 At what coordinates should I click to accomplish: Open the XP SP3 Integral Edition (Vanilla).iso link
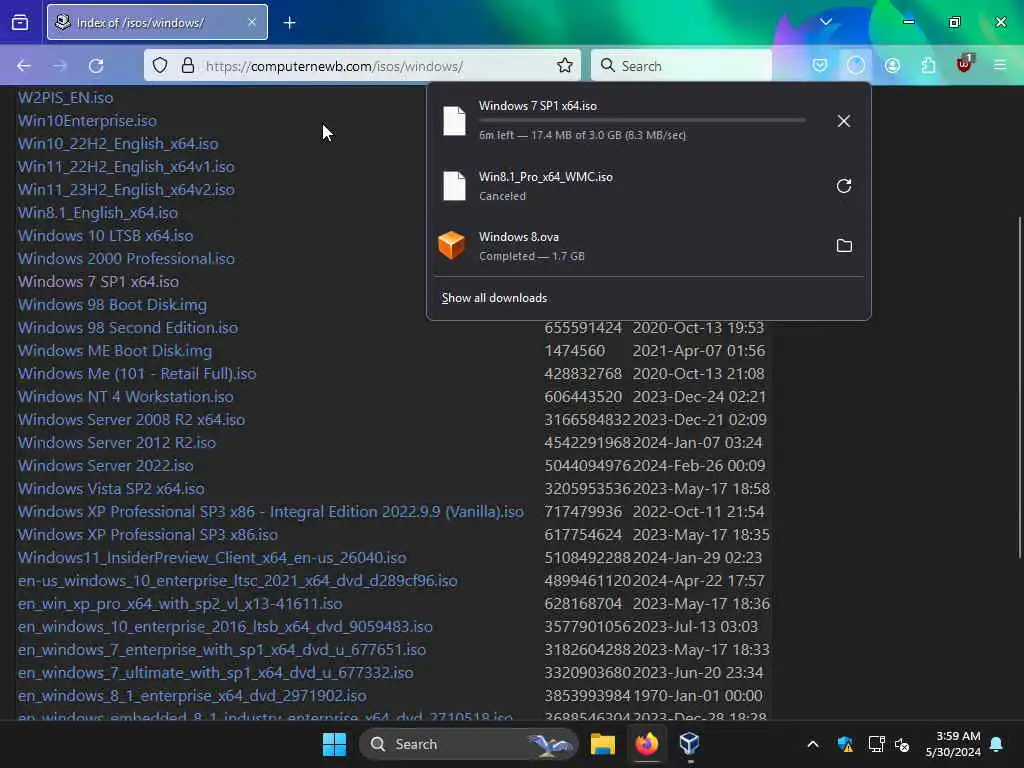(x=270, y=511)
